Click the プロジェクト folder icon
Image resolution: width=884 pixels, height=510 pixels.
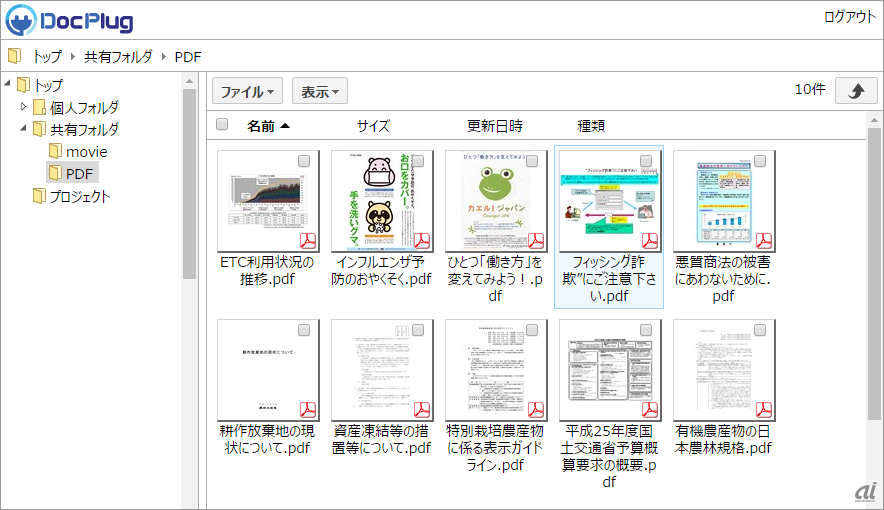point(39,196)
